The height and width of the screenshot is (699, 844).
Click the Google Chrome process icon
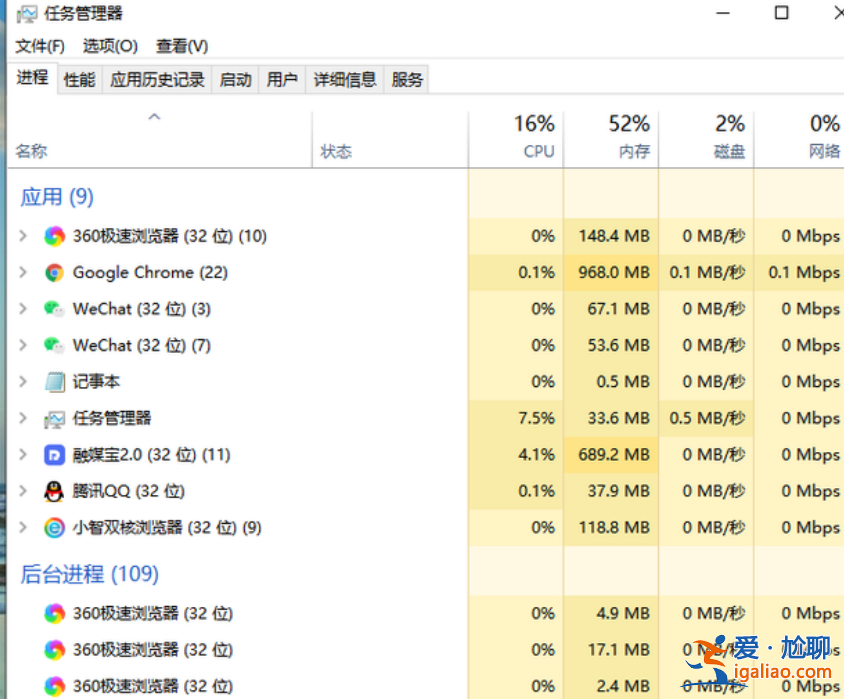54,272
